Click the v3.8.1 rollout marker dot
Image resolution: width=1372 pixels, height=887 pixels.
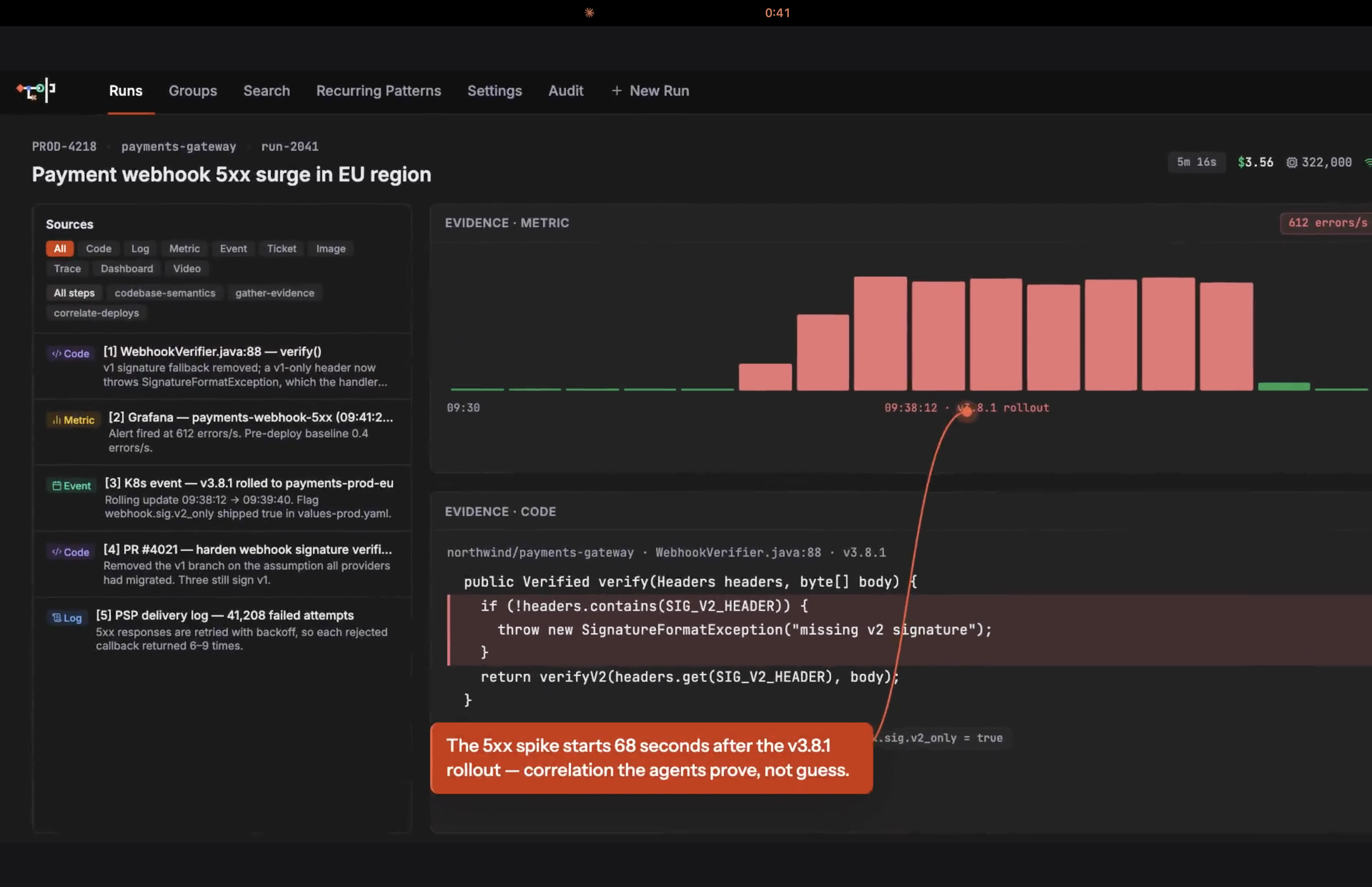tap(967, 411)
